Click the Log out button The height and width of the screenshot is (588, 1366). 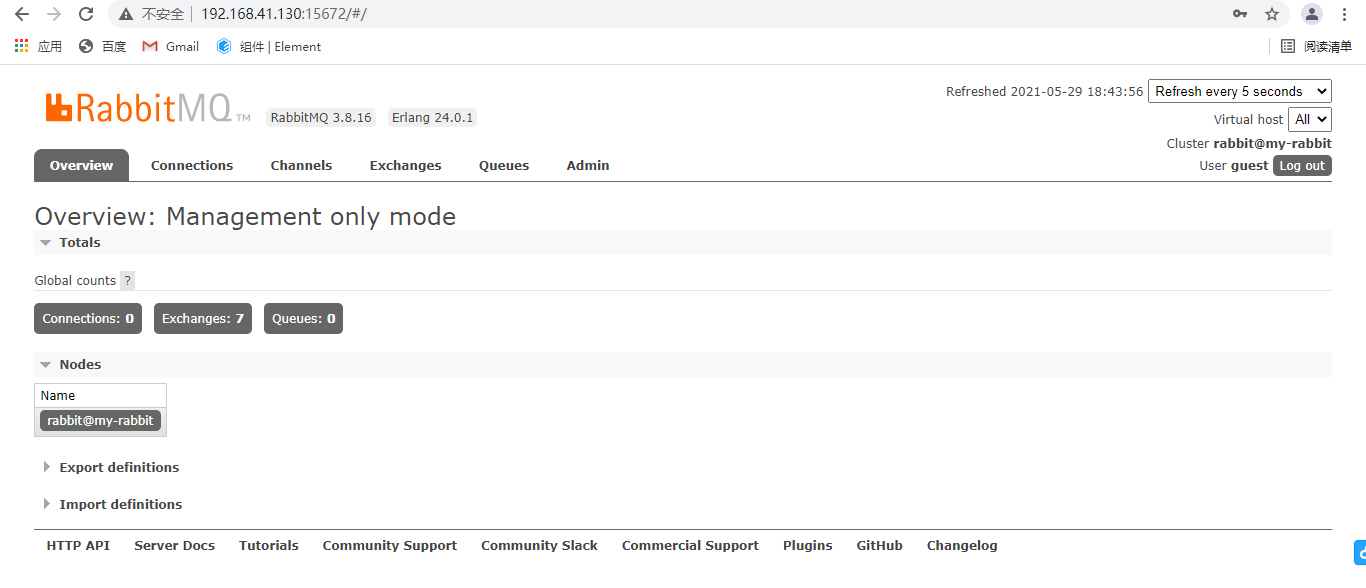(x=1302, y=166)
